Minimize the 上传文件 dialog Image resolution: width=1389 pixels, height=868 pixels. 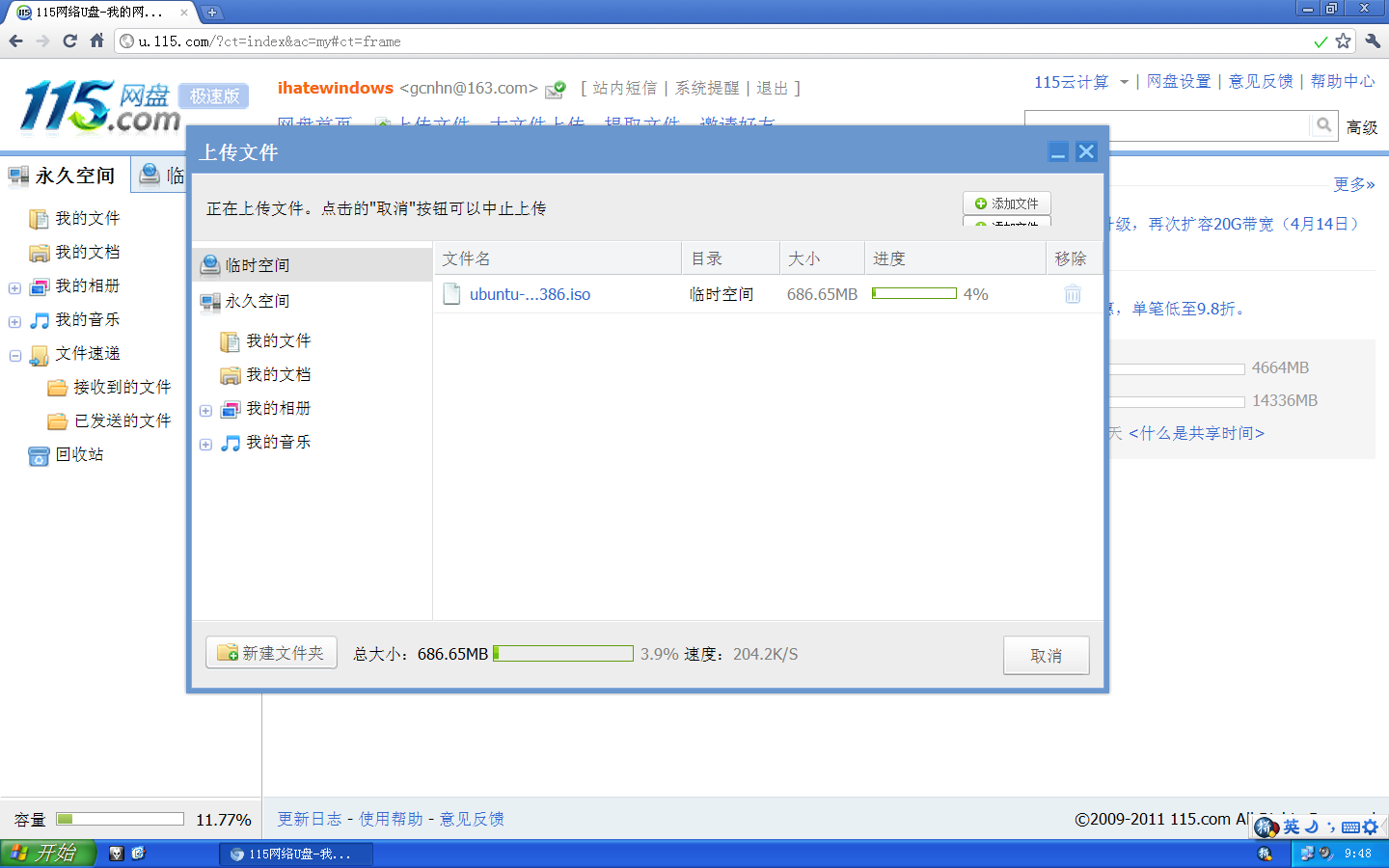tap(1058, 152)
